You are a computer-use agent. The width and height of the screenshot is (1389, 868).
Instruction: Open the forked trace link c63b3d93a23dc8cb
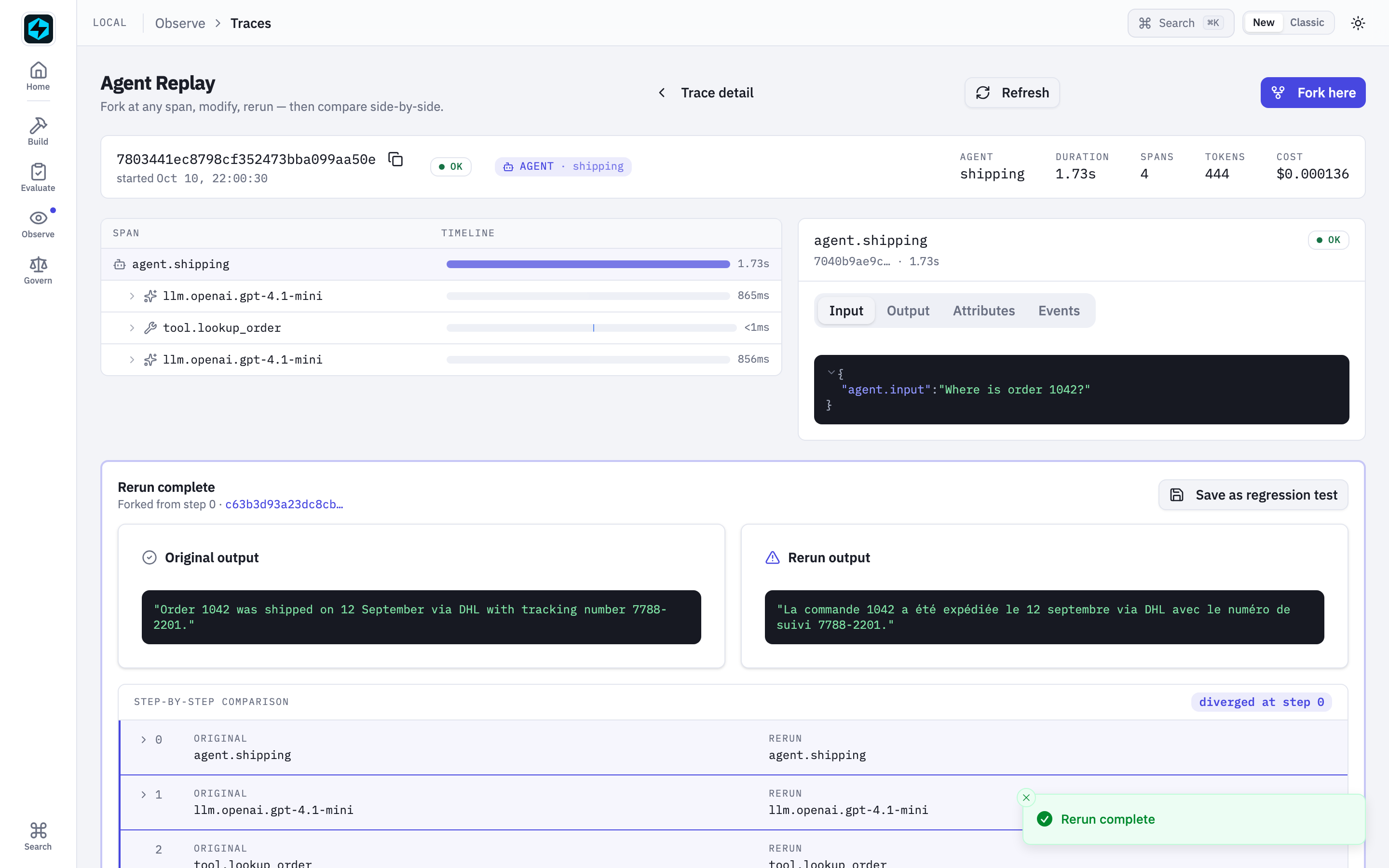[x=284, y=504]
